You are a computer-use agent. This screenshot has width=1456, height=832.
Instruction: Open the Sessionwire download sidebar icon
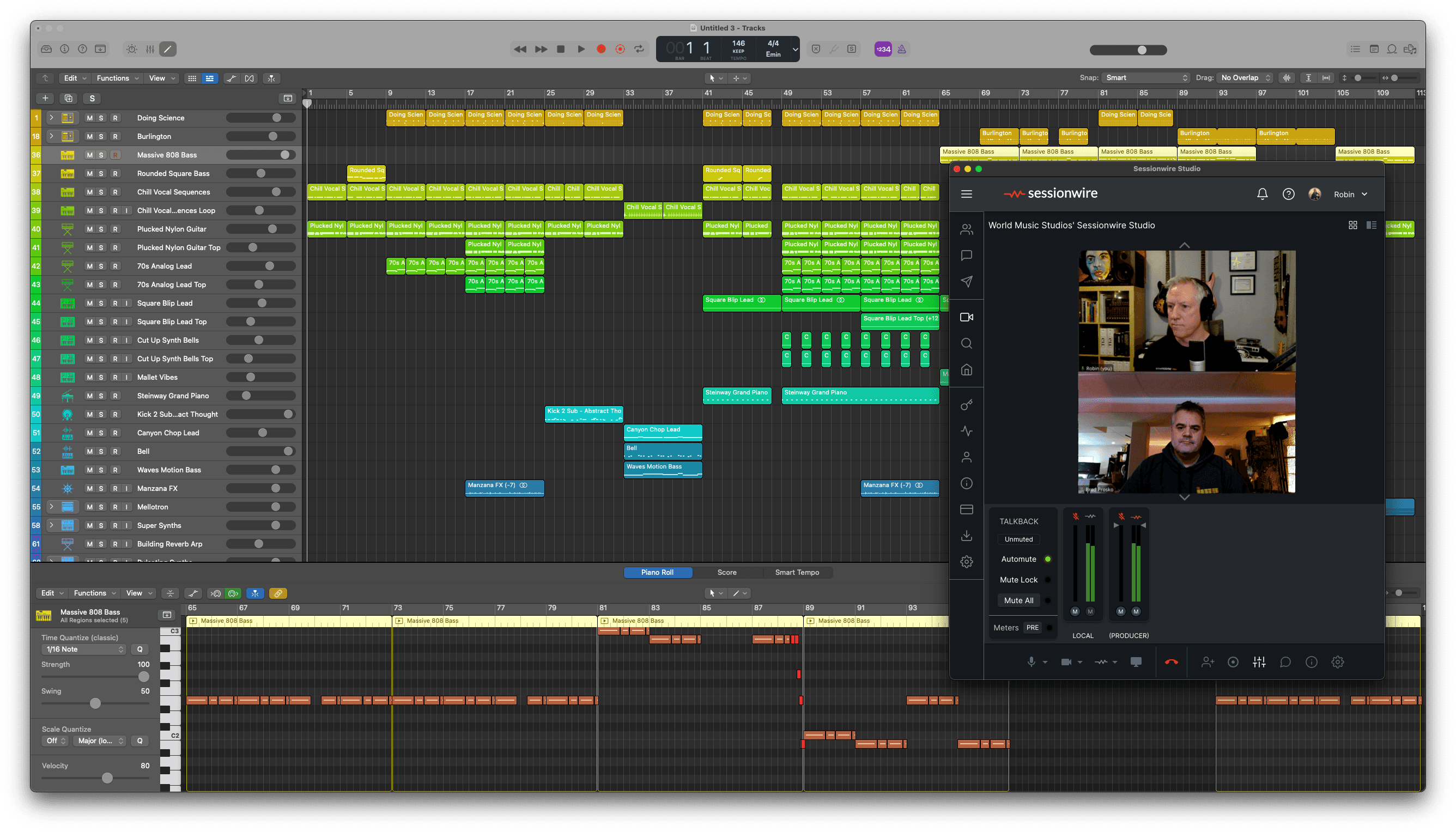click(x=966, y=536)
